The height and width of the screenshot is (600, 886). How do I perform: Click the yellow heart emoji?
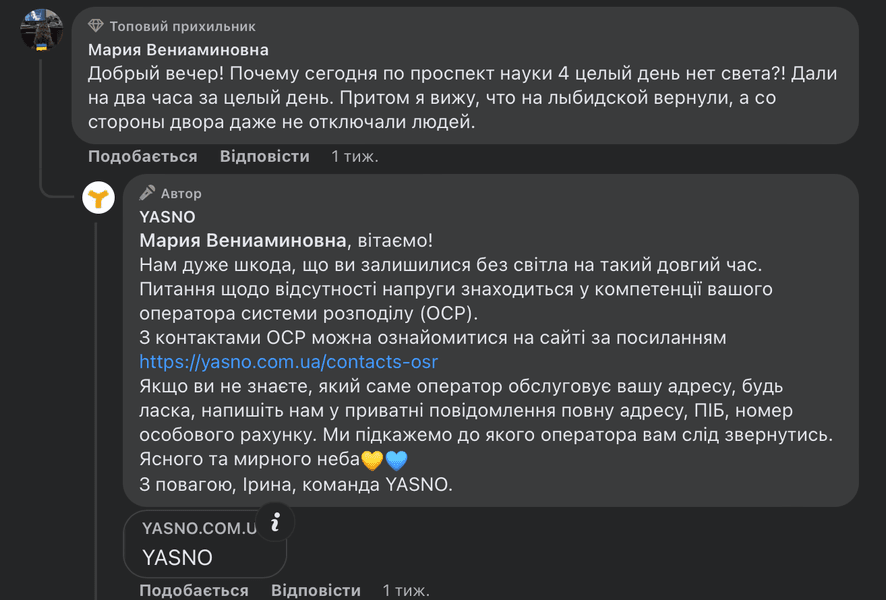pos(372,461)
